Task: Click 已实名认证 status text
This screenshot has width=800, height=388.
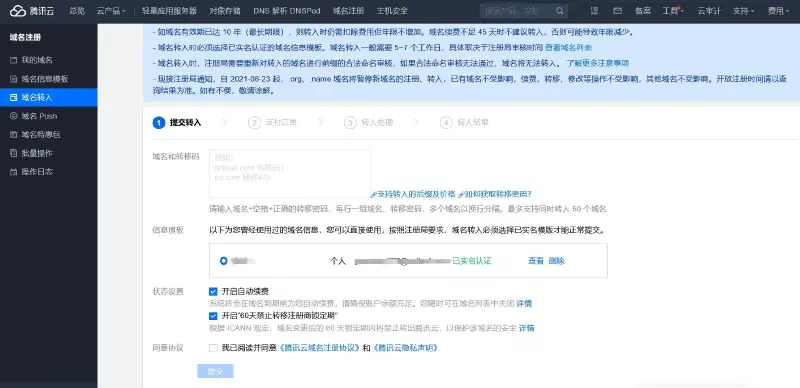Action: (x=472, y=261)
